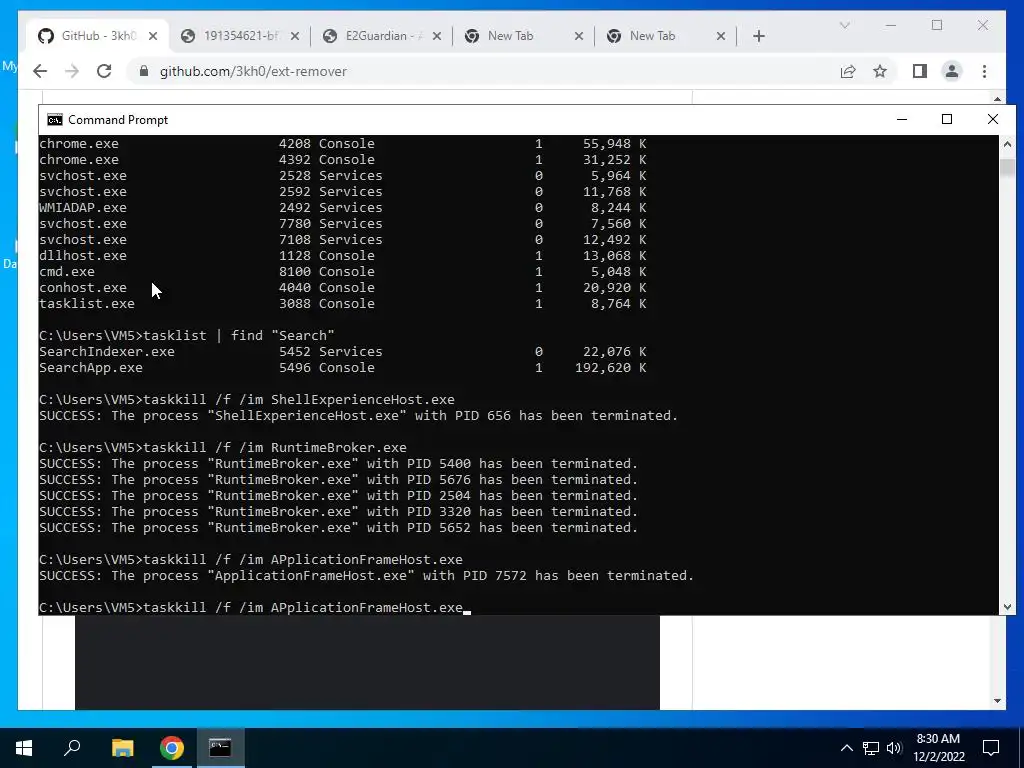Open the notification center
The height and width of the screenshot is (768, 1024).
[991, 748]
